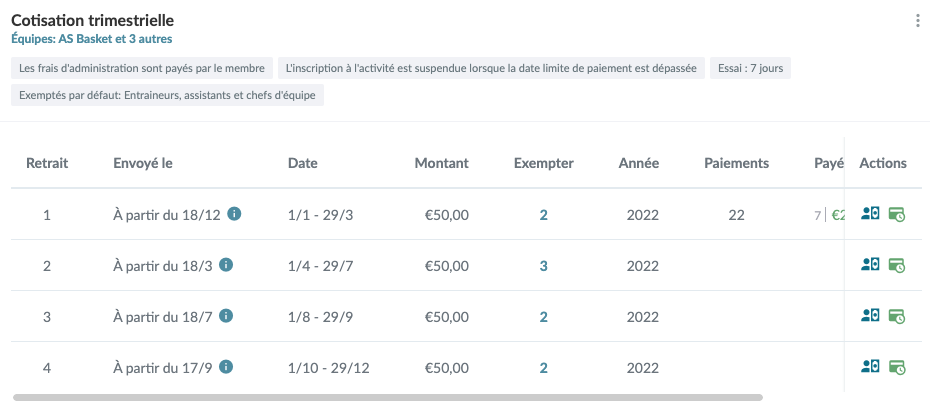The width and height of the screenshot is (930, 414).
Task: Click green payment schedule icon in row 4
Action: 897,368
